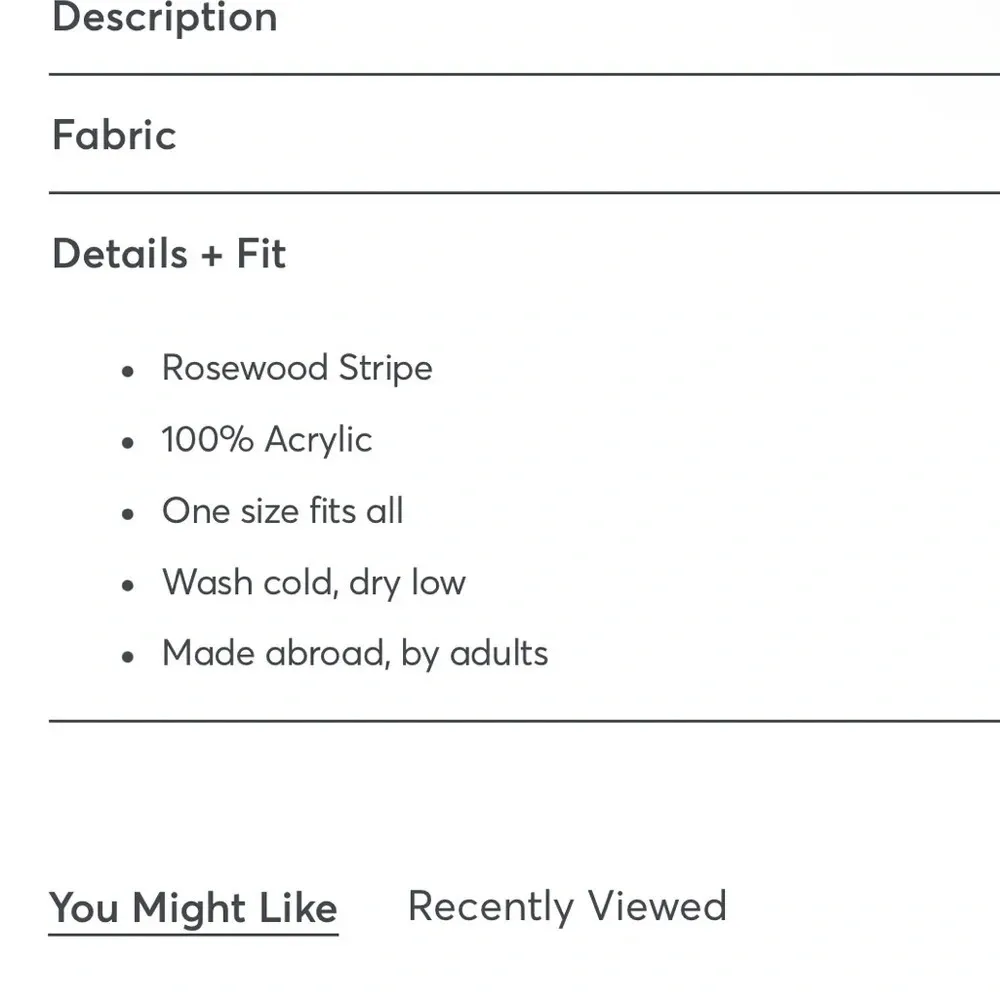Collapse the Details + Fit section

pyautogui.click(x=169, y=254)
